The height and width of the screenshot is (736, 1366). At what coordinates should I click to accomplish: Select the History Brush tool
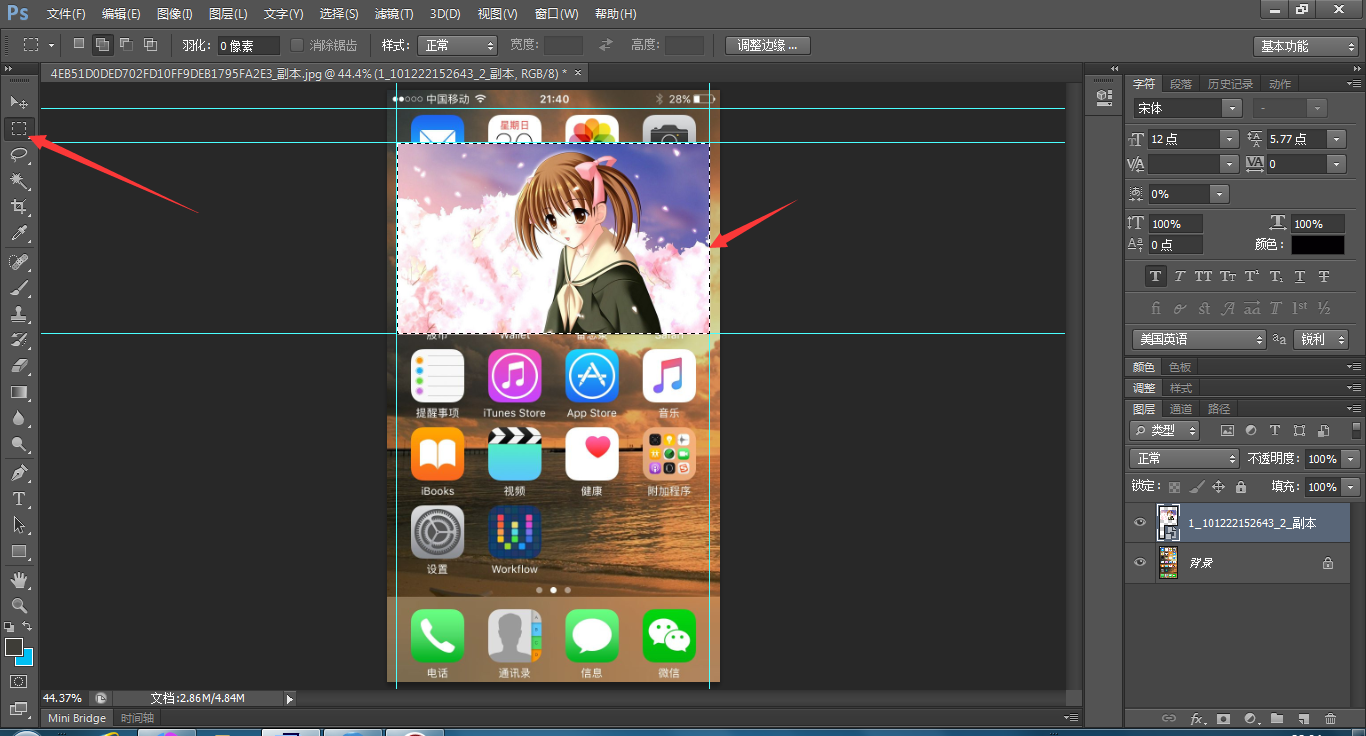pos(19,340)
